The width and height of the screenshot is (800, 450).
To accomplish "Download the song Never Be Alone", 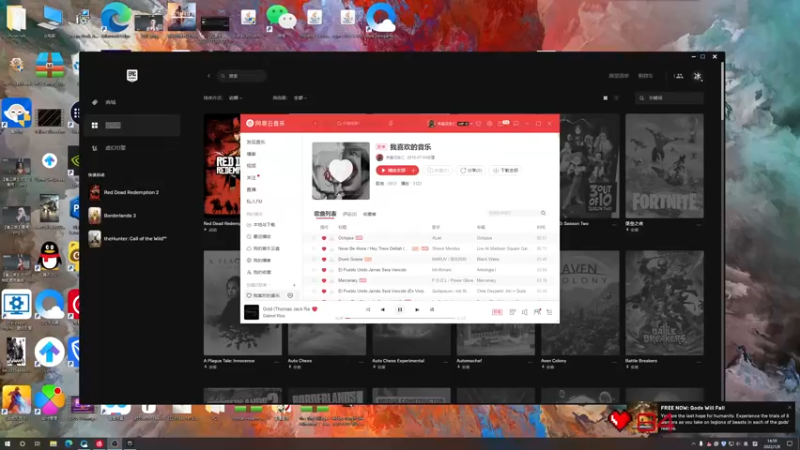I will (332, 249).
